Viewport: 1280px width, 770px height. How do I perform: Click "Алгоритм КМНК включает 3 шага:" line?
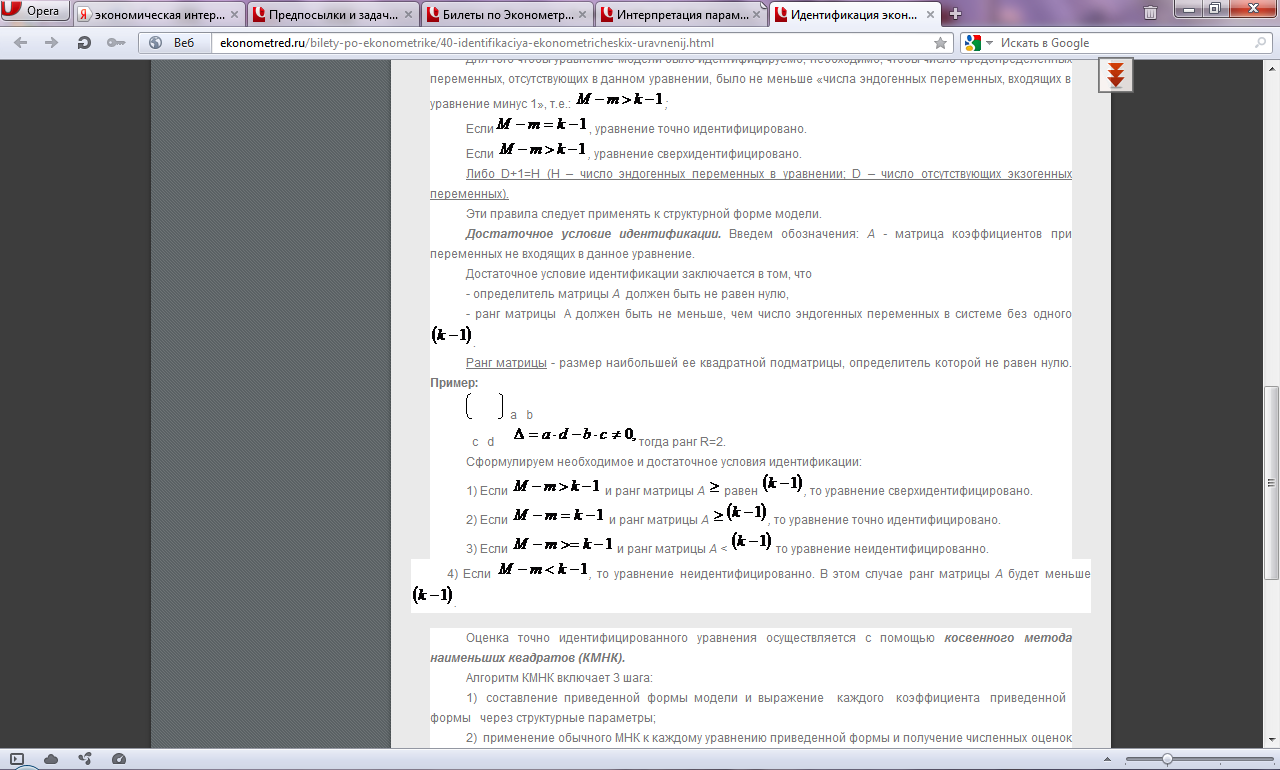click(559, 677)
